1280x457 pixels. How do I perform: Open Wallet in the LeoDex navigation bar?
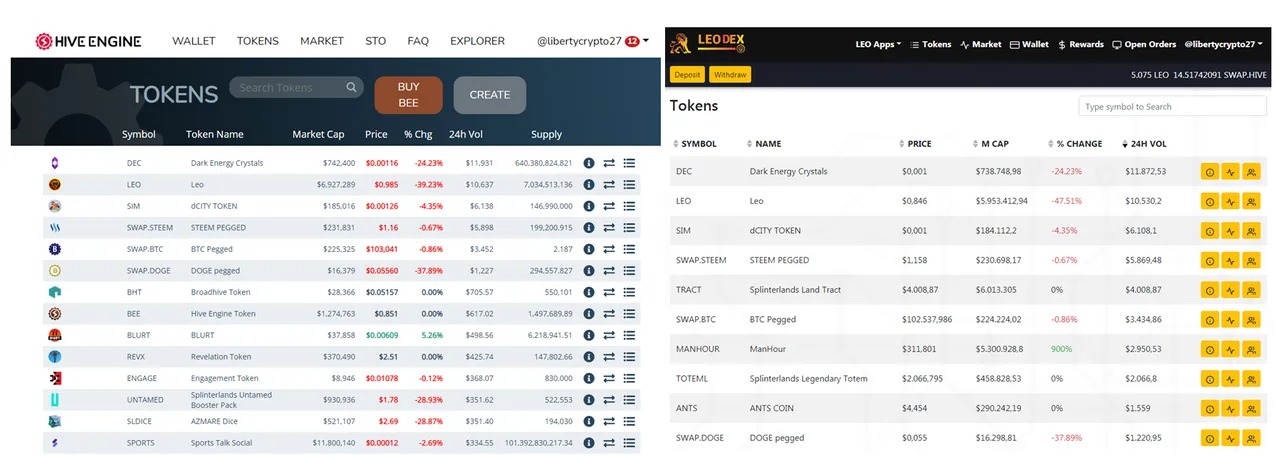pyautogui.click(x=1030, y=45)
